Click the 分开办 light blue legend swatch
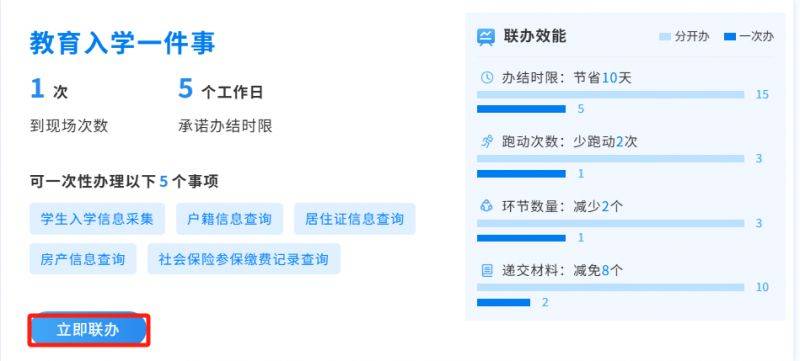 (x=666, y=37)
